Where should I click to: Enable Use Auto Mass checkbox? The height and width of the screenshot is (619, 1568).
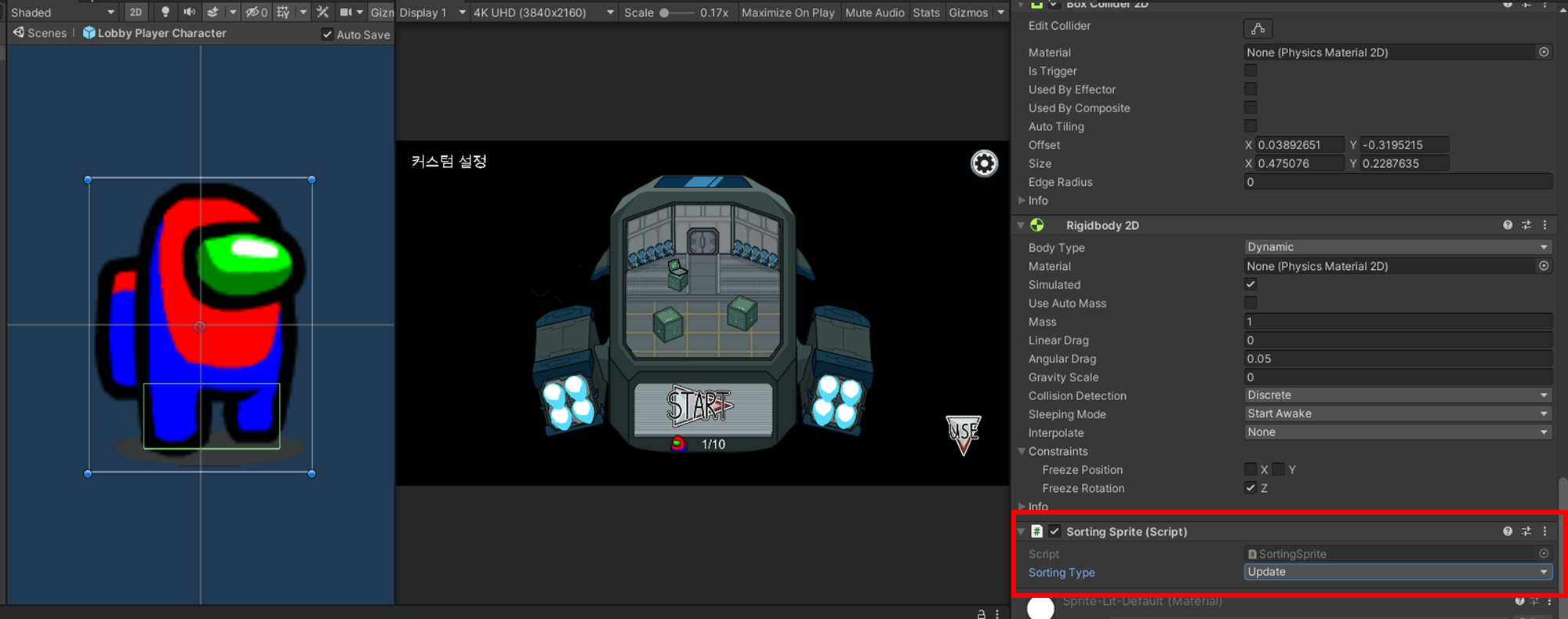[x=1250, y=302]
